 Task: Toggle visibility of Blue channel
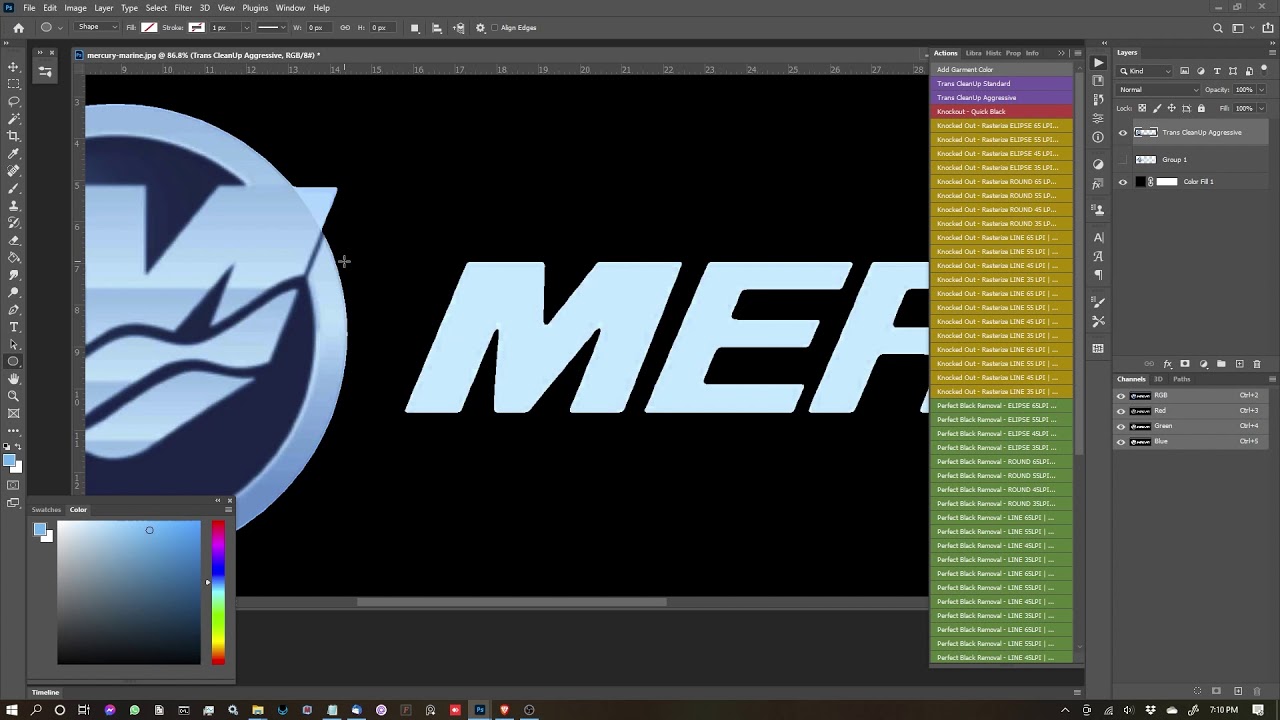click(x=1121, y=442)
